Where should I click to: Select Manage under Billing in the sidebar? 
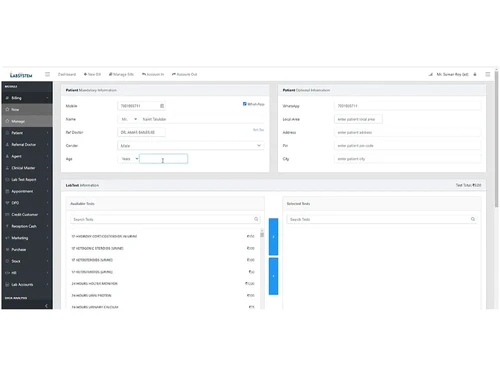click(27, 121)
